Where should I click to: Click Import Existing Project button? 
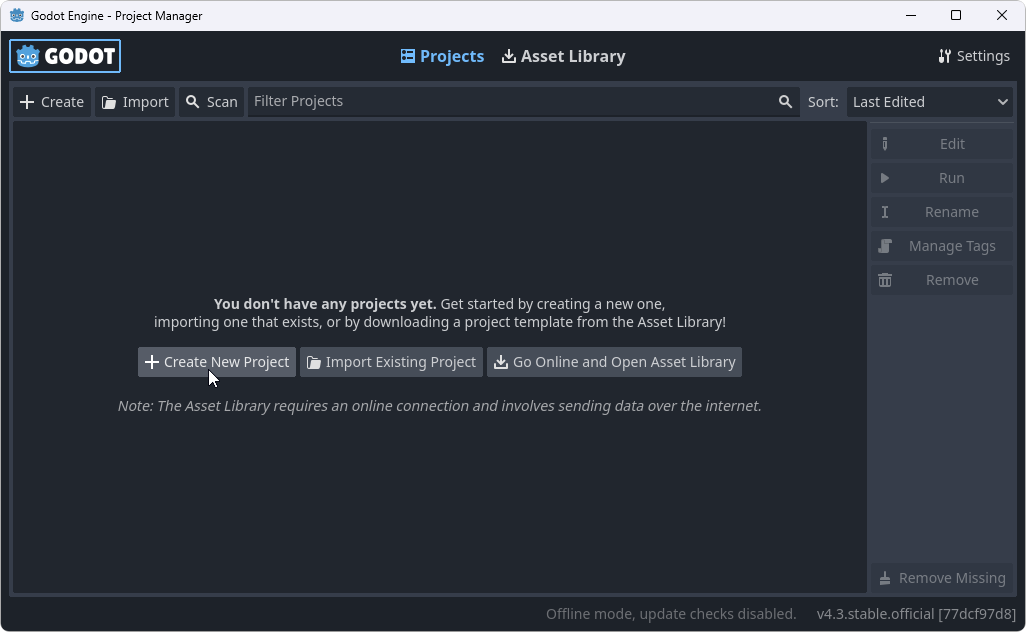391,362
